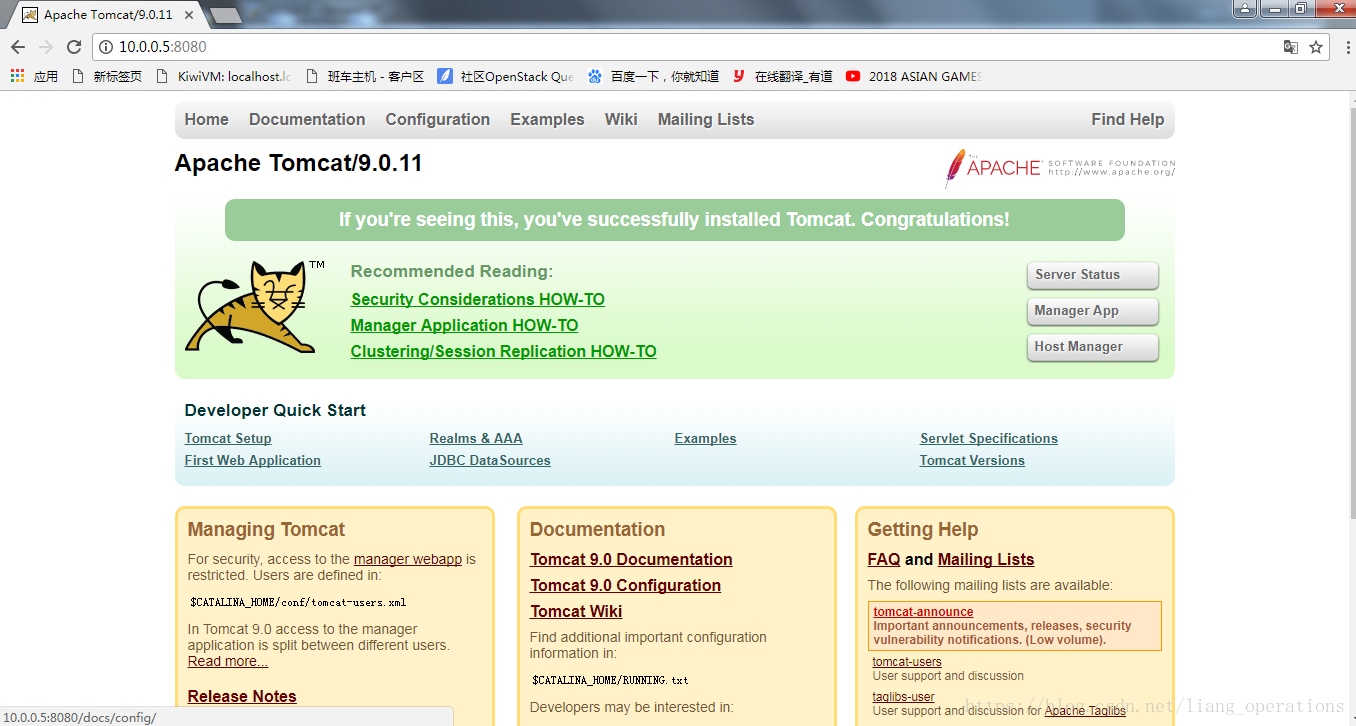The image size is (1356, 726).
Task: Open the Home navigation item
Action: [x=207, y=120]
